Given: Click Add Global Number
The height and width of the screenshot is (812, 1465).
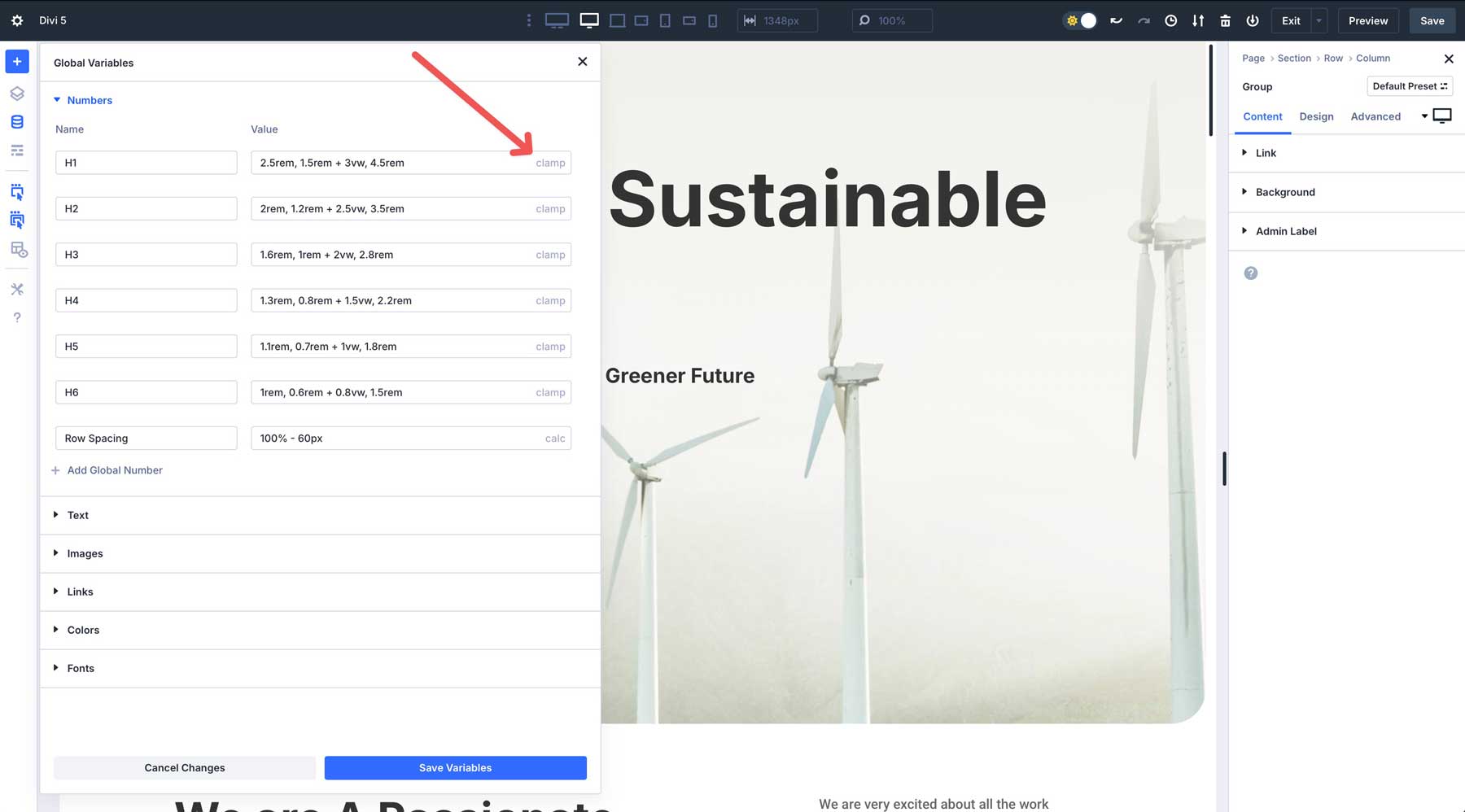Looking at the screenshot, I should tap(107, 470).
